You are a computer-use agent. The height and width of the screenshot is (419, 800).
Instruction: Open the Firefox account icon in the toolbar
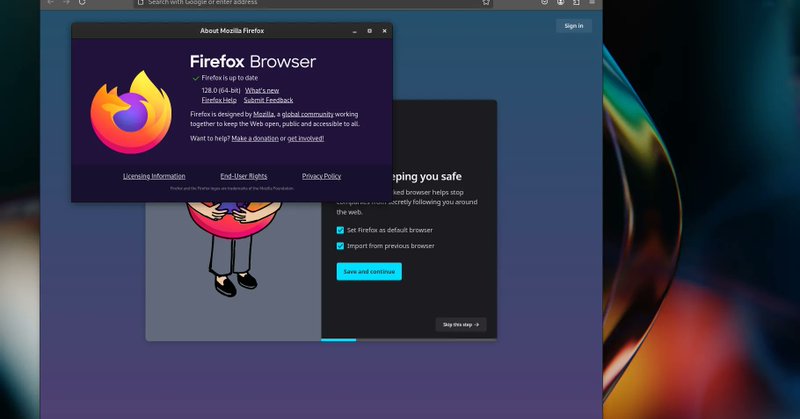[560, 2]
